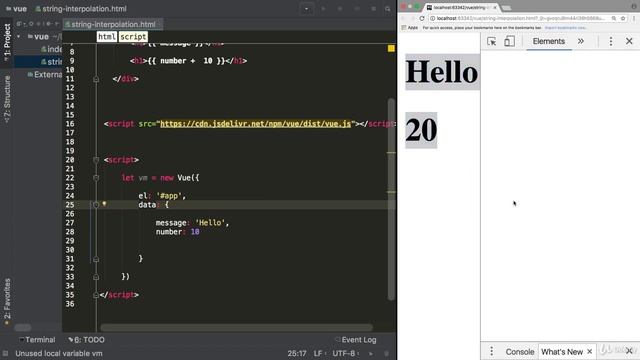Select the index file in project tree
Image resolution: width=640 pixels, height=360 pixels.
(51, 49)
